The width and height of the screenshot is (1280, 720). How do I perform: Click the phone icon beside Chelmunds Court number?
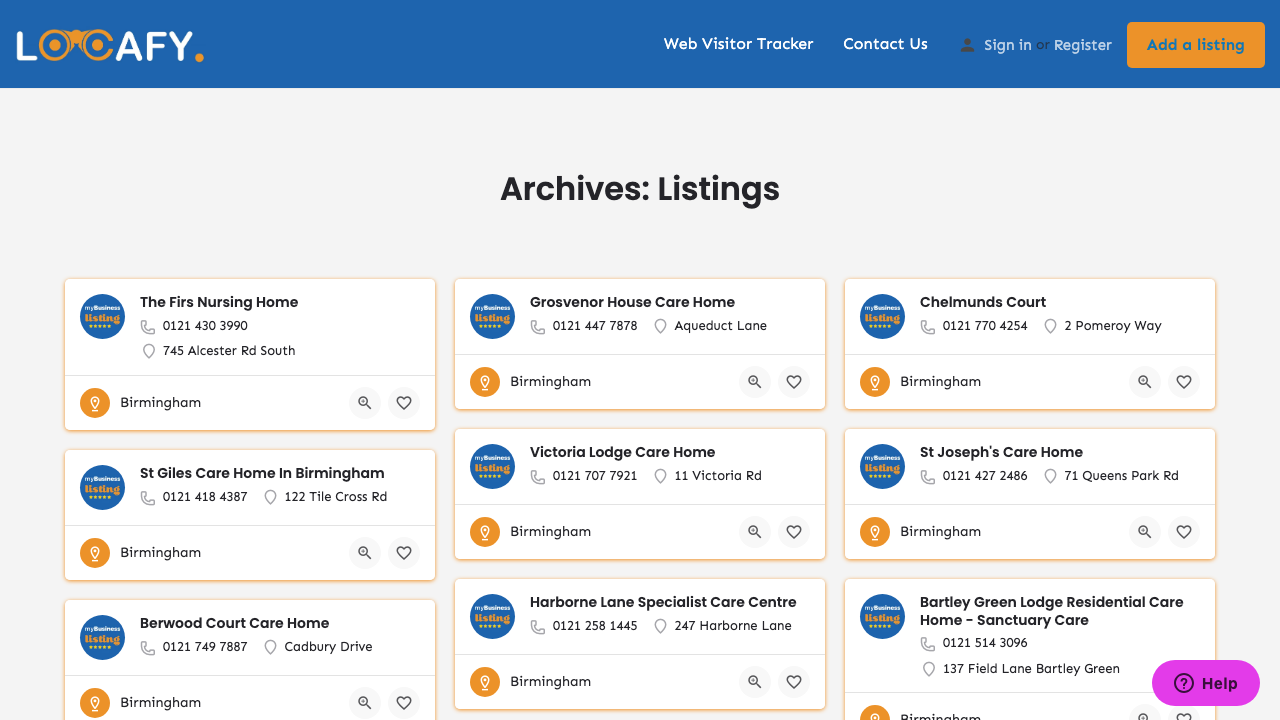pyautogui.click(x=927, y=326)
